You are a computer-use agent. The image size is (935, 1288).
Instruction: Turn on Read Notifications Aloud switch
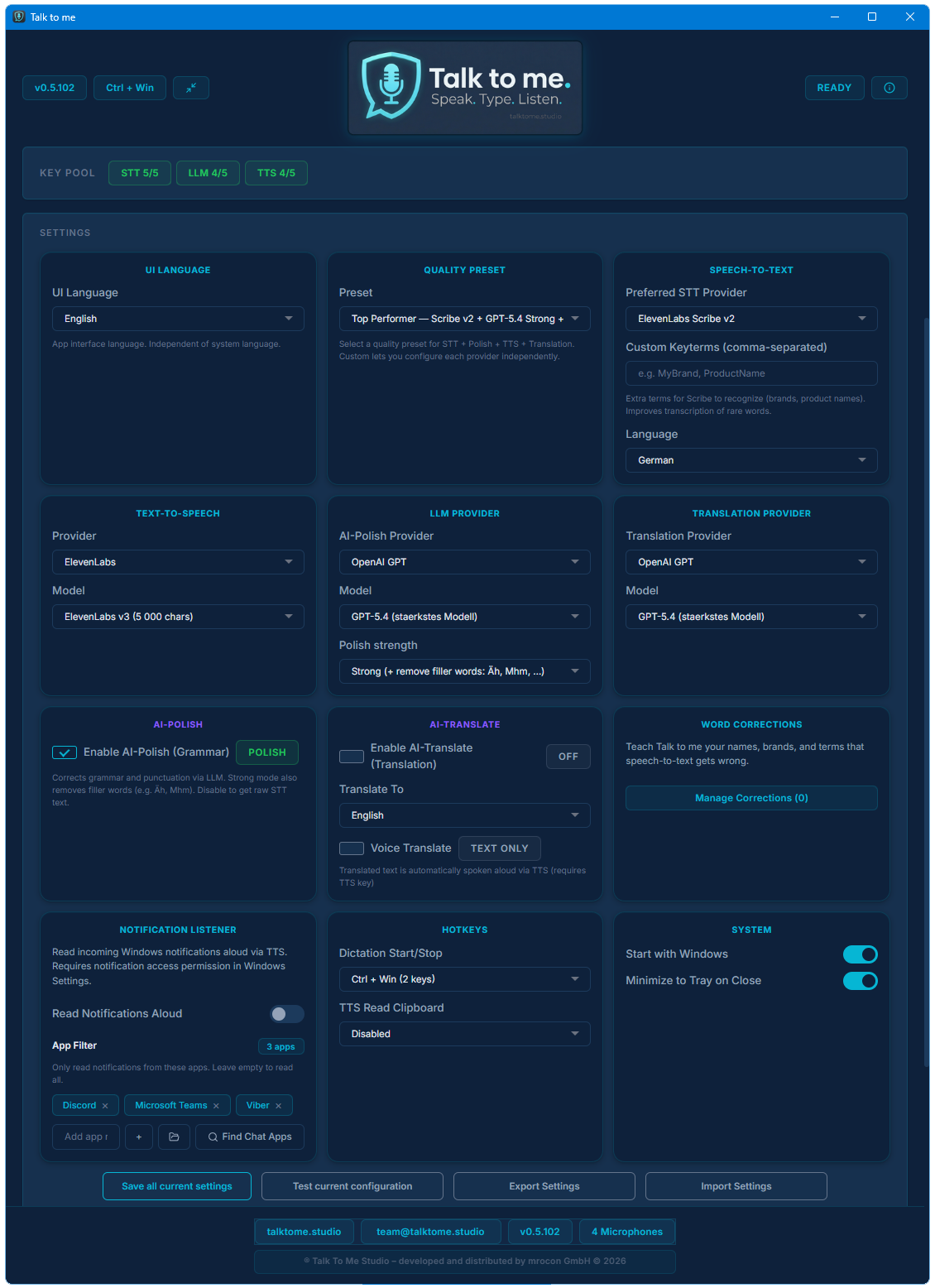tap(287, 1014)
